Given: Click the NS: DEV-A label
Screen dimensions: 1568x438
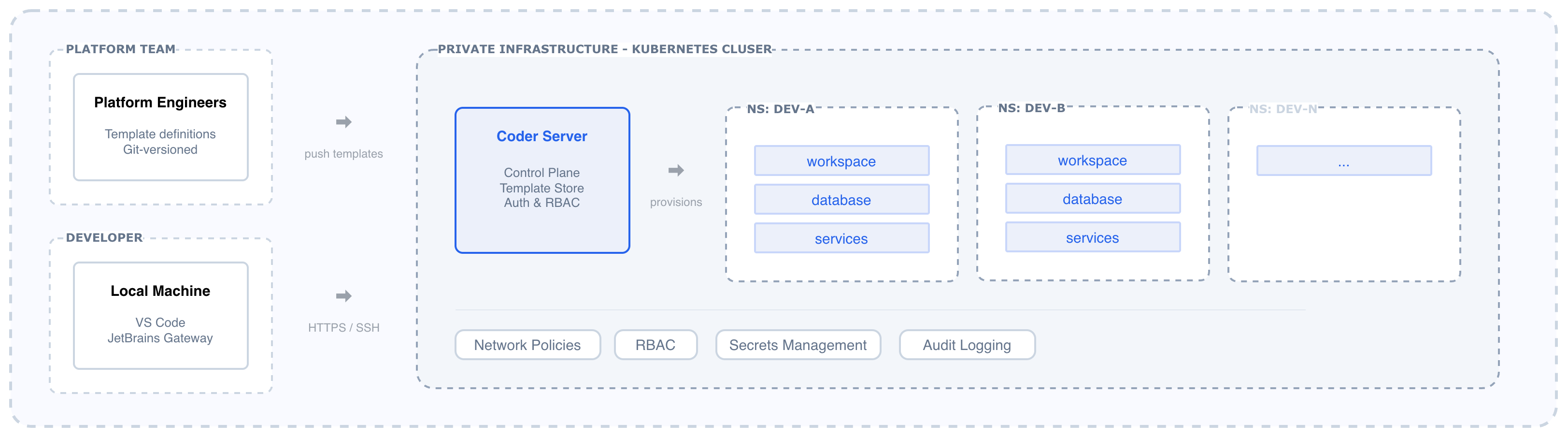Looking at the screenshot, I should click(780, 109).
